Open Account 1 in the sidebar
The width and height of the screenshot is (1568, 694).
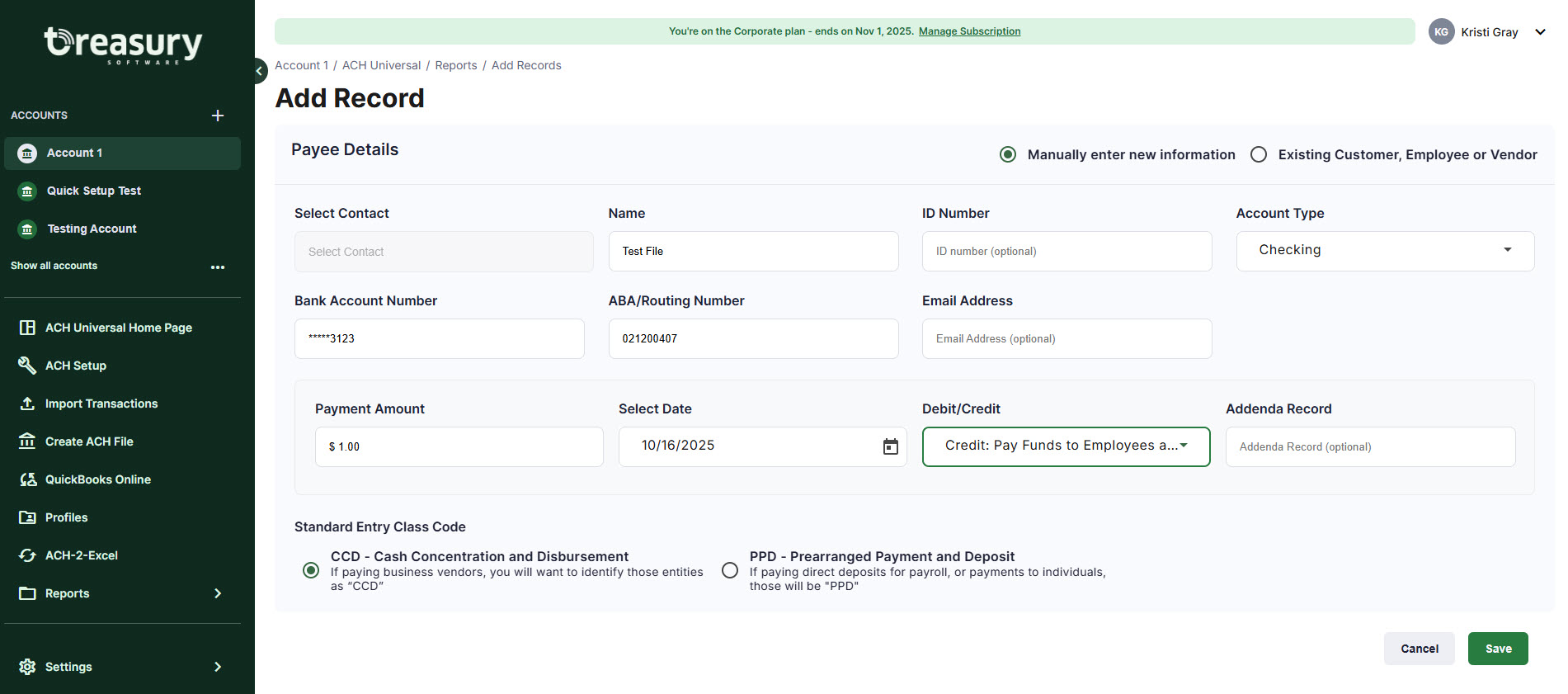(x=123, y=153)
